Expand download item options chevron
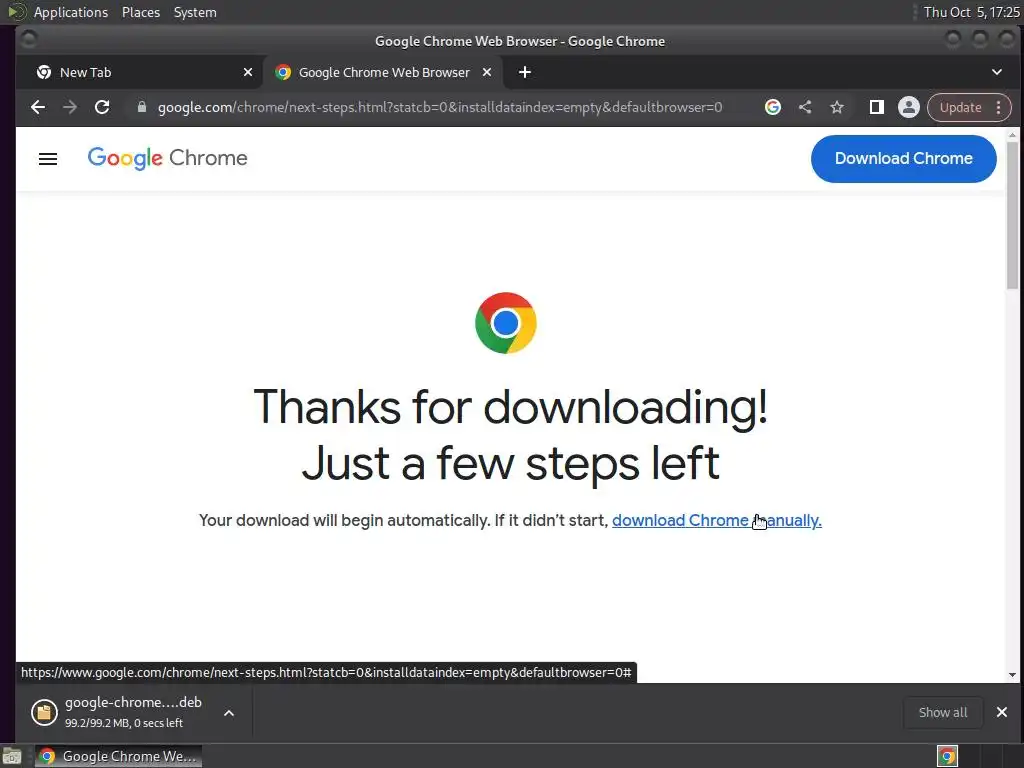The image size is (1024, 768). (x=229, y=712)
